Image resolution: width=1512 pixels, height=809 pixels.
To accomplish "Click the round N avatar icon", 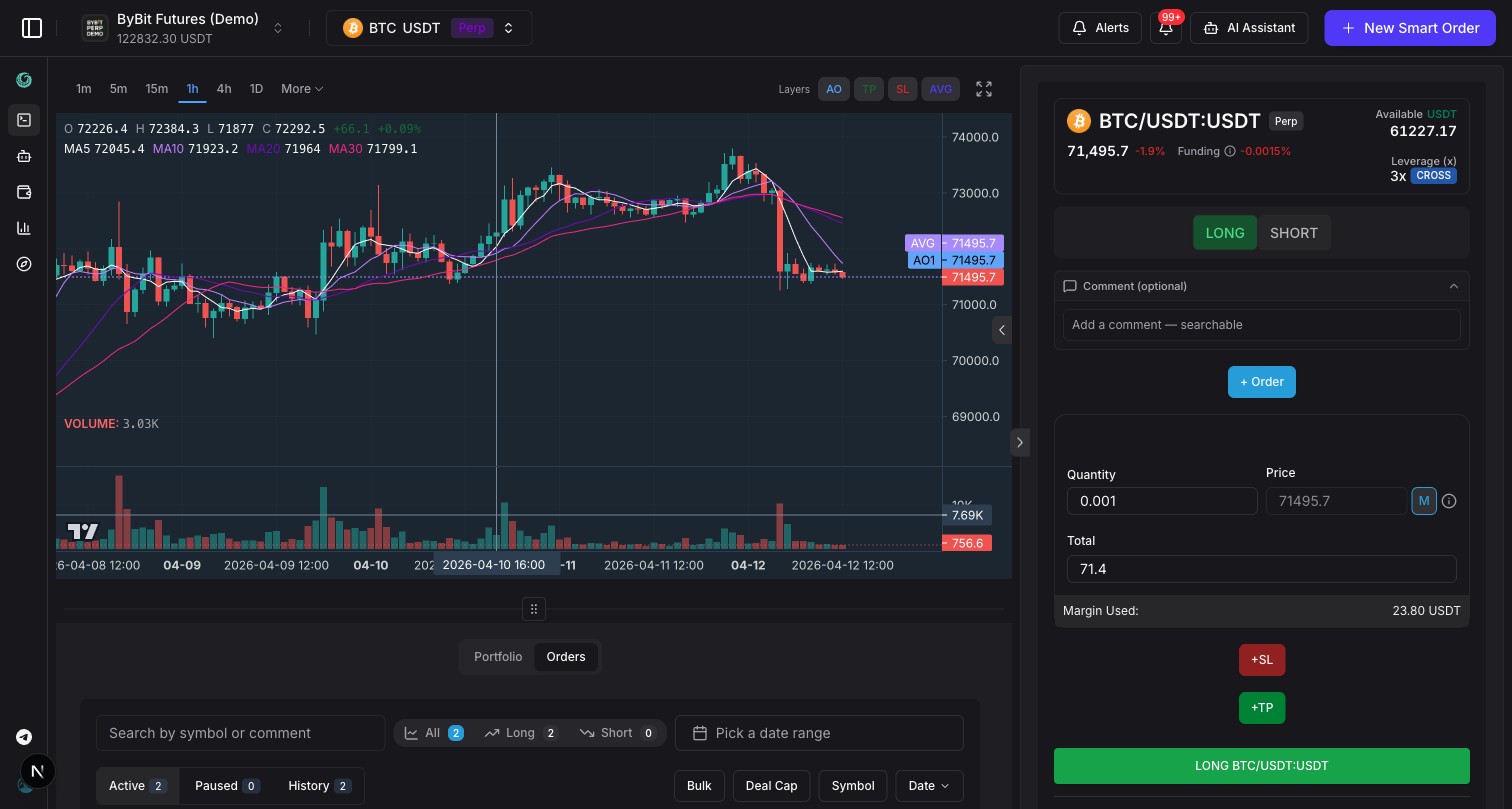I will 38,771.
